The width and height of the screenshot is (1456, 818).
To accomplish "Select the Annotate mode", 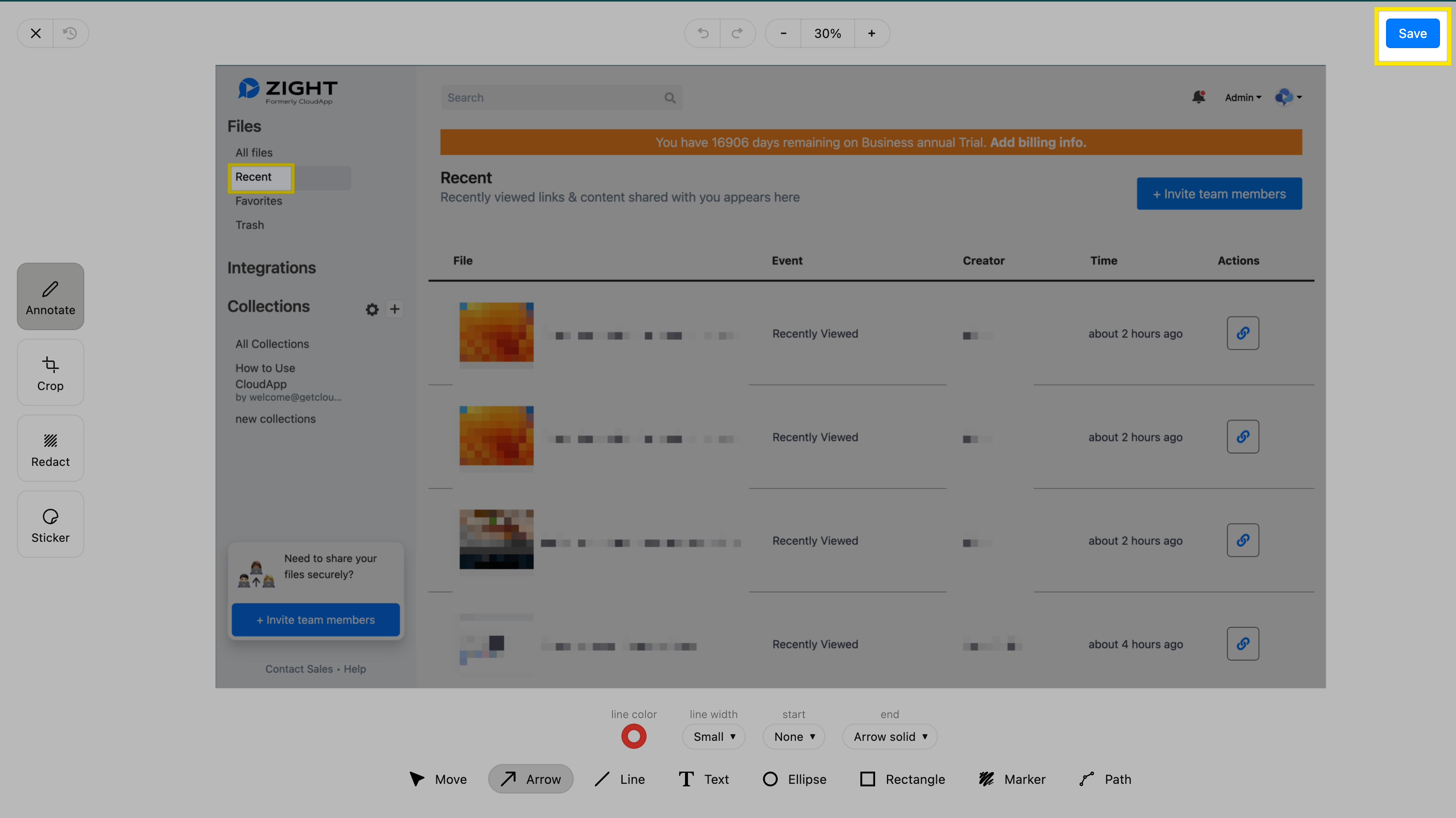I will coord(50,296).
